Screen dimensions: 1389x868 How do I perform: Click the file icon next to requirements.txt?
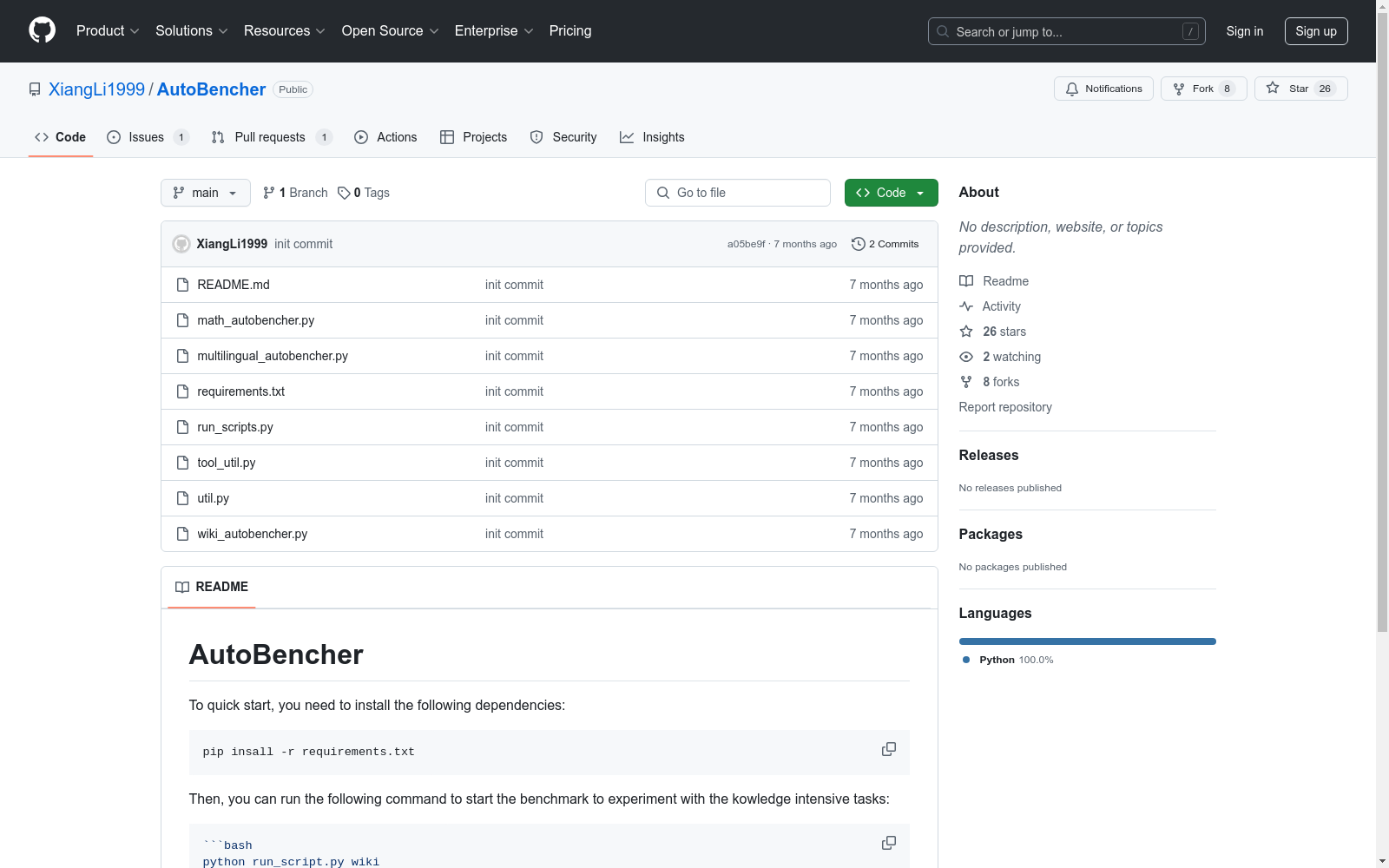182,391
